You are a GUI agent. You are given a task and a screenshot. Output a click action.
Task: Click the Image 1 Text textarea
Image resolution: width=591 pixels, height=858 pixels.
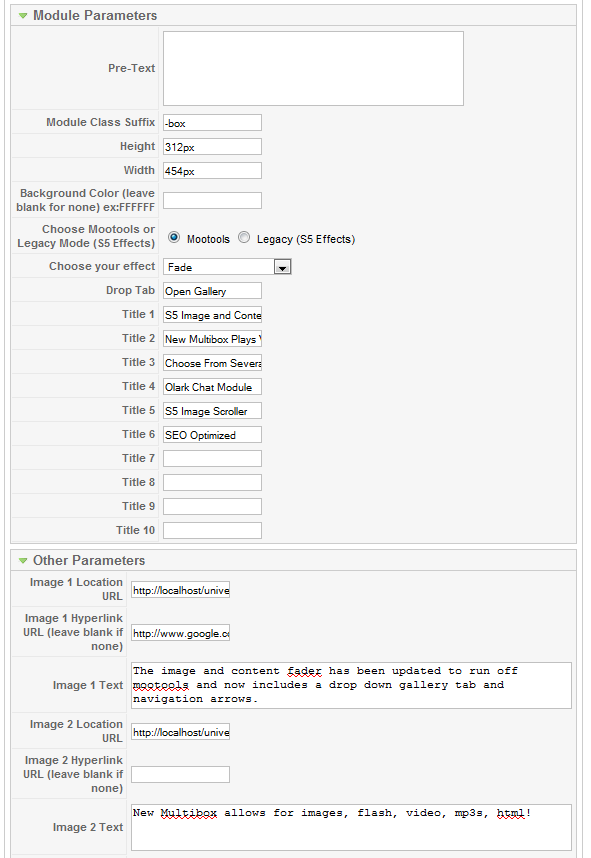pos(351,685)
